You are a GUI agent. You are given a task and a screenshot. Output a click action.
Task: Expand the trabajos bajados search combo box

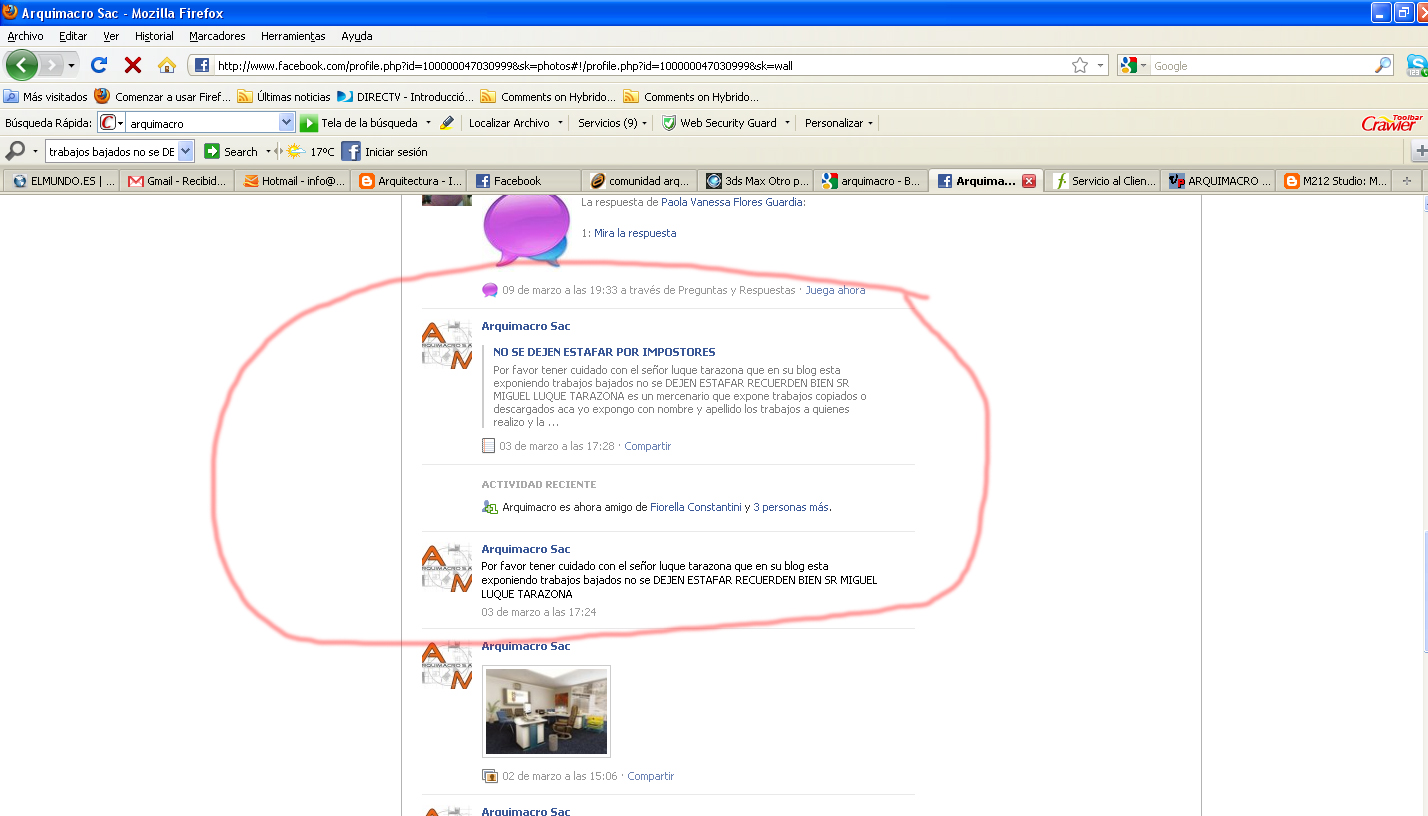[185, 152]
